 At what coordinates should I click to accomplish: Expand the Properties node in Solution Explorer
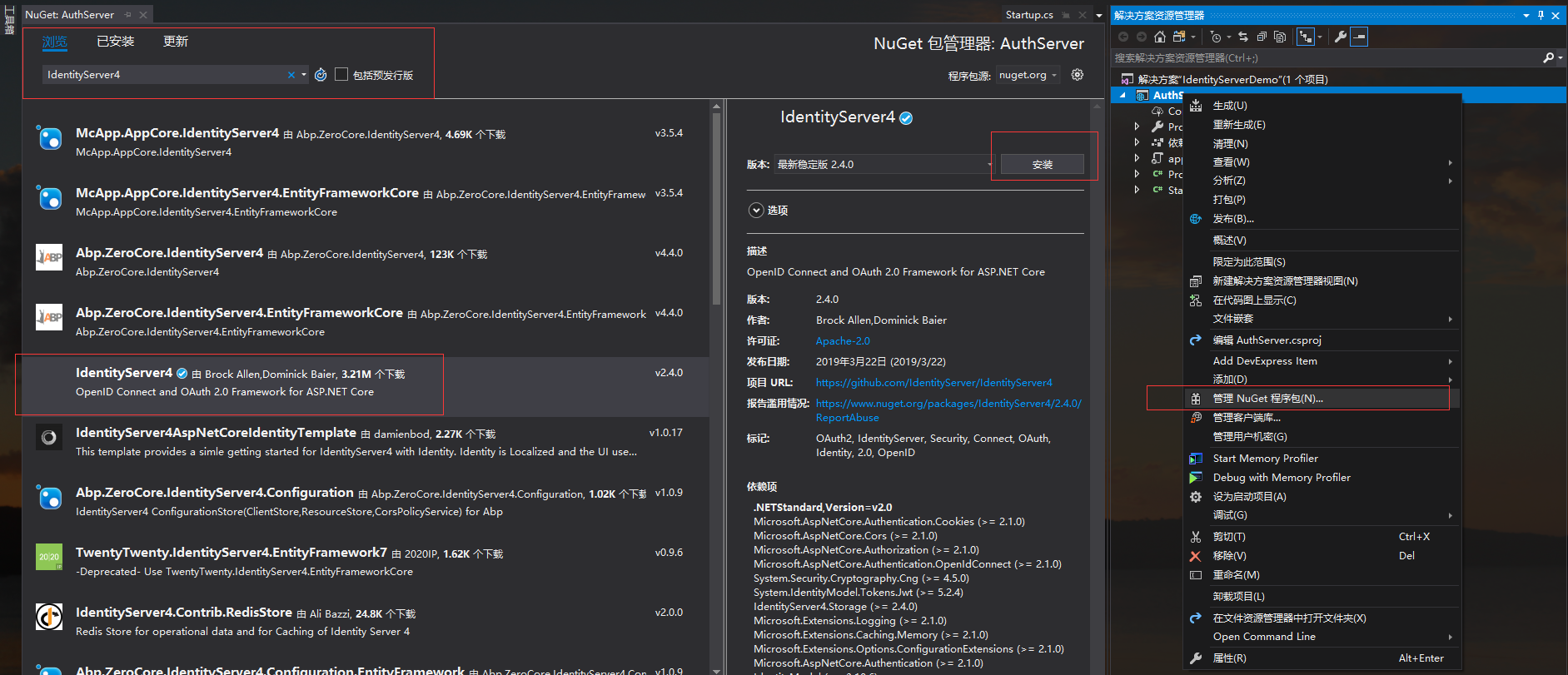pyautogui.click(x=1137, y=127)
